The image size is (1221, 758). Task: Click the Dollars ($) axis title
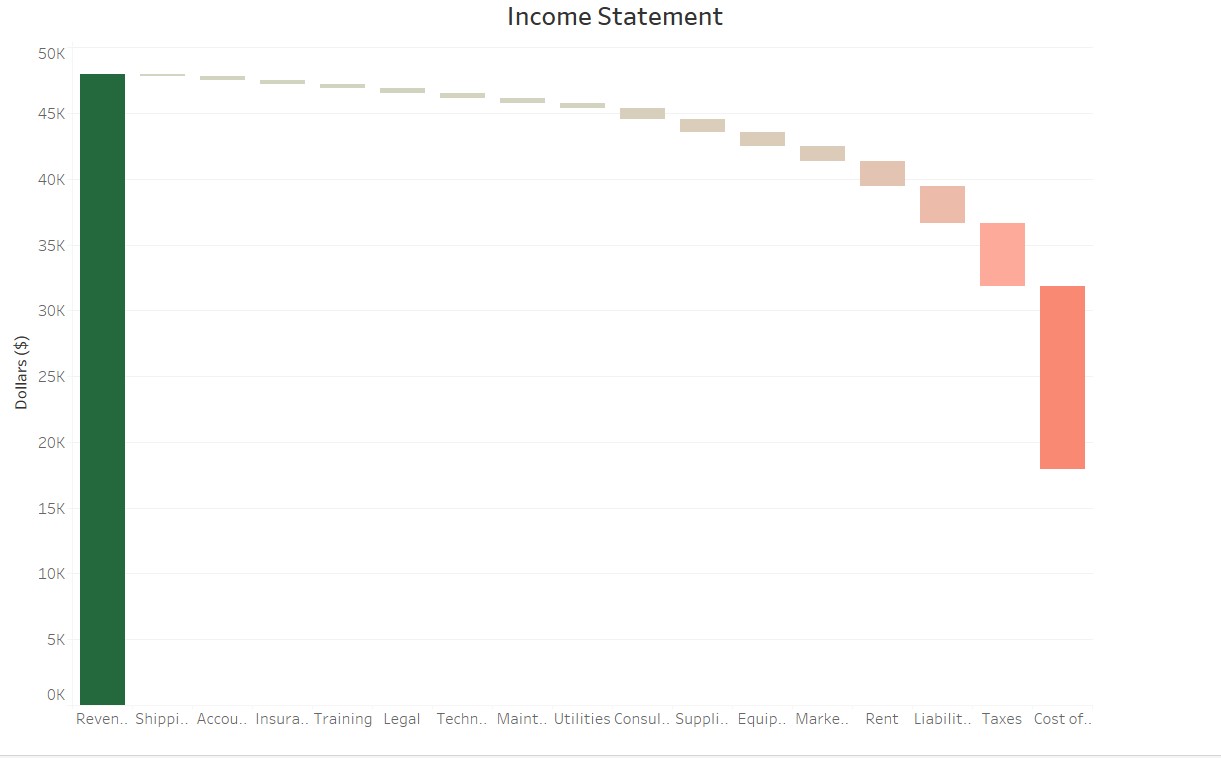22,373
